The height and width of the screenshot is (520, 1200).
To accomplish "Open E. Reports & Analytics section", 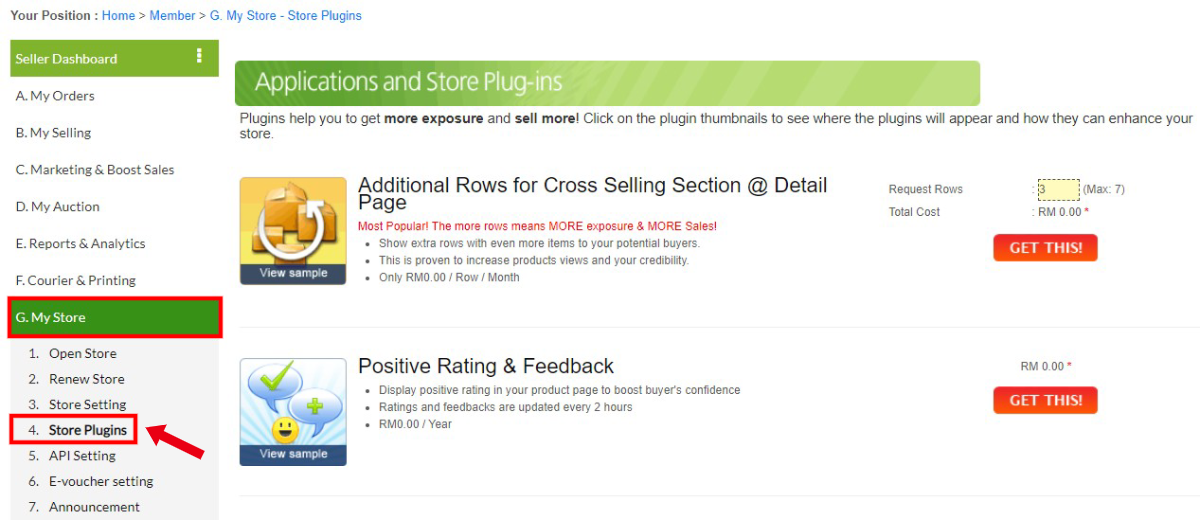I will 114,244.
